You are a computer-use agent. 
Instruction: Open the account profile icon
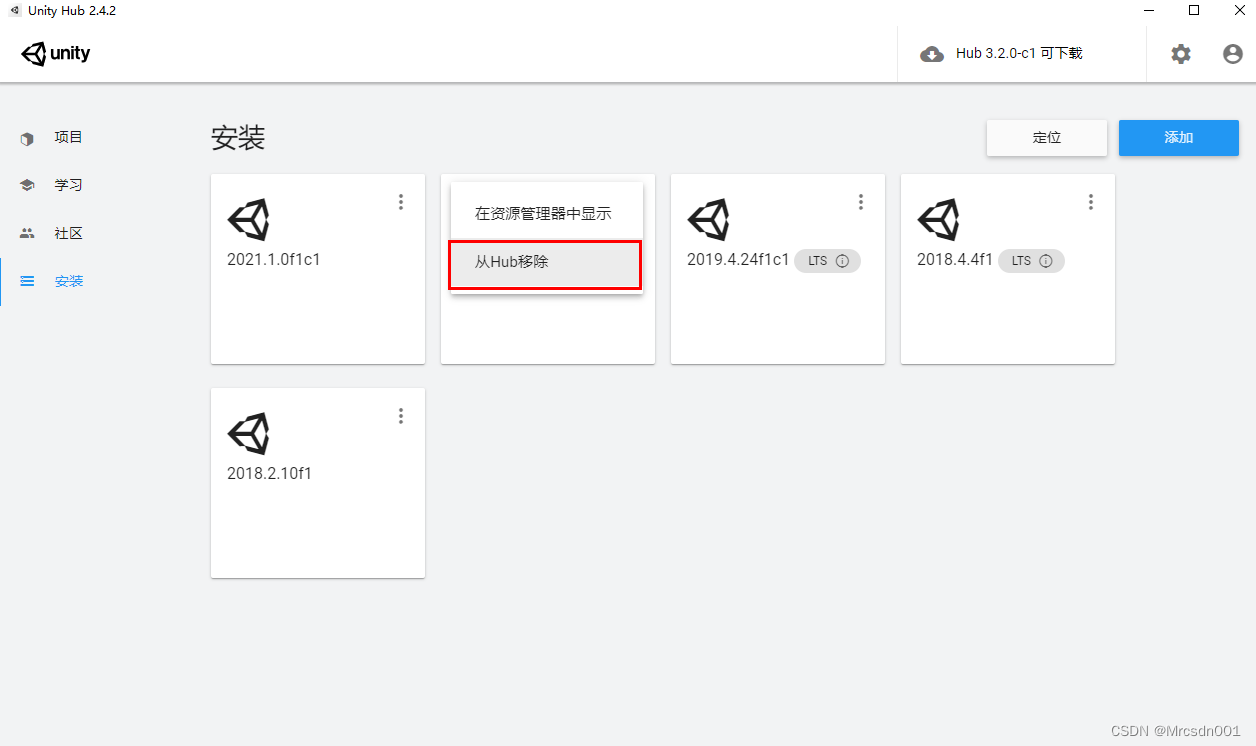[x=1233, y=54]
